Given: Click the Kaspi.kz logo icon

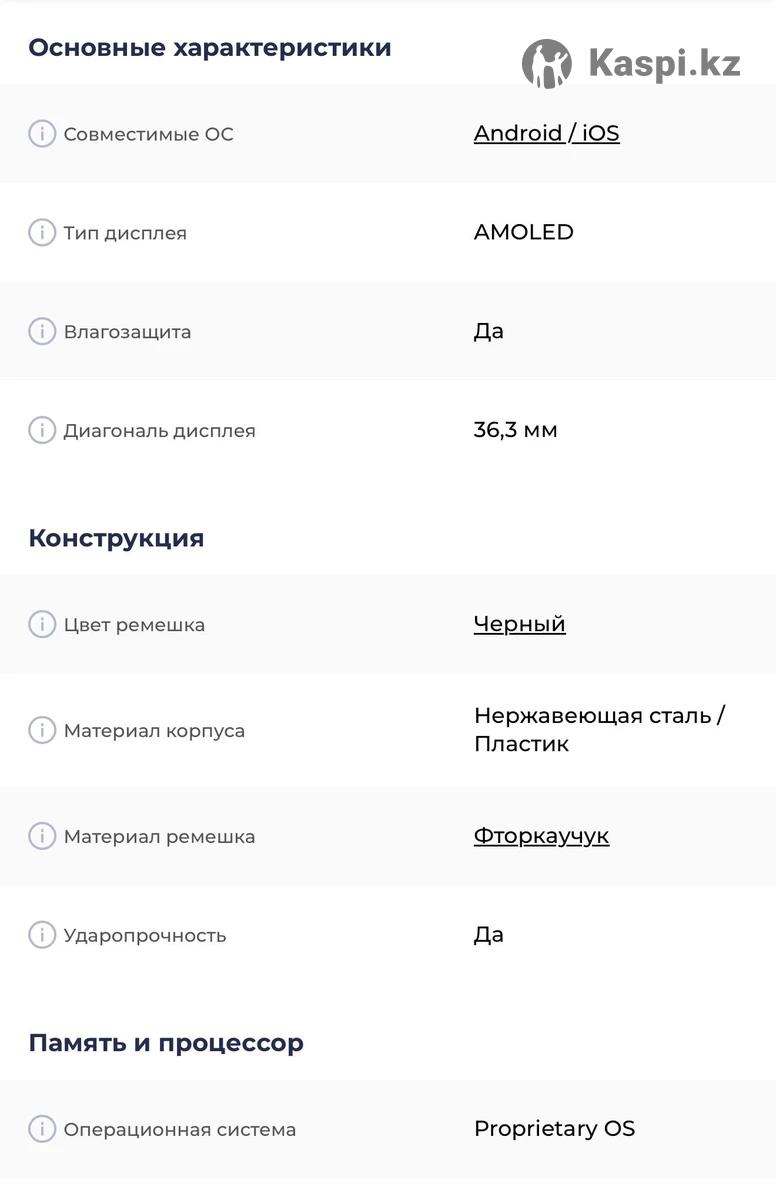Looking at the screenshot, I should click(x=547, y=64).
